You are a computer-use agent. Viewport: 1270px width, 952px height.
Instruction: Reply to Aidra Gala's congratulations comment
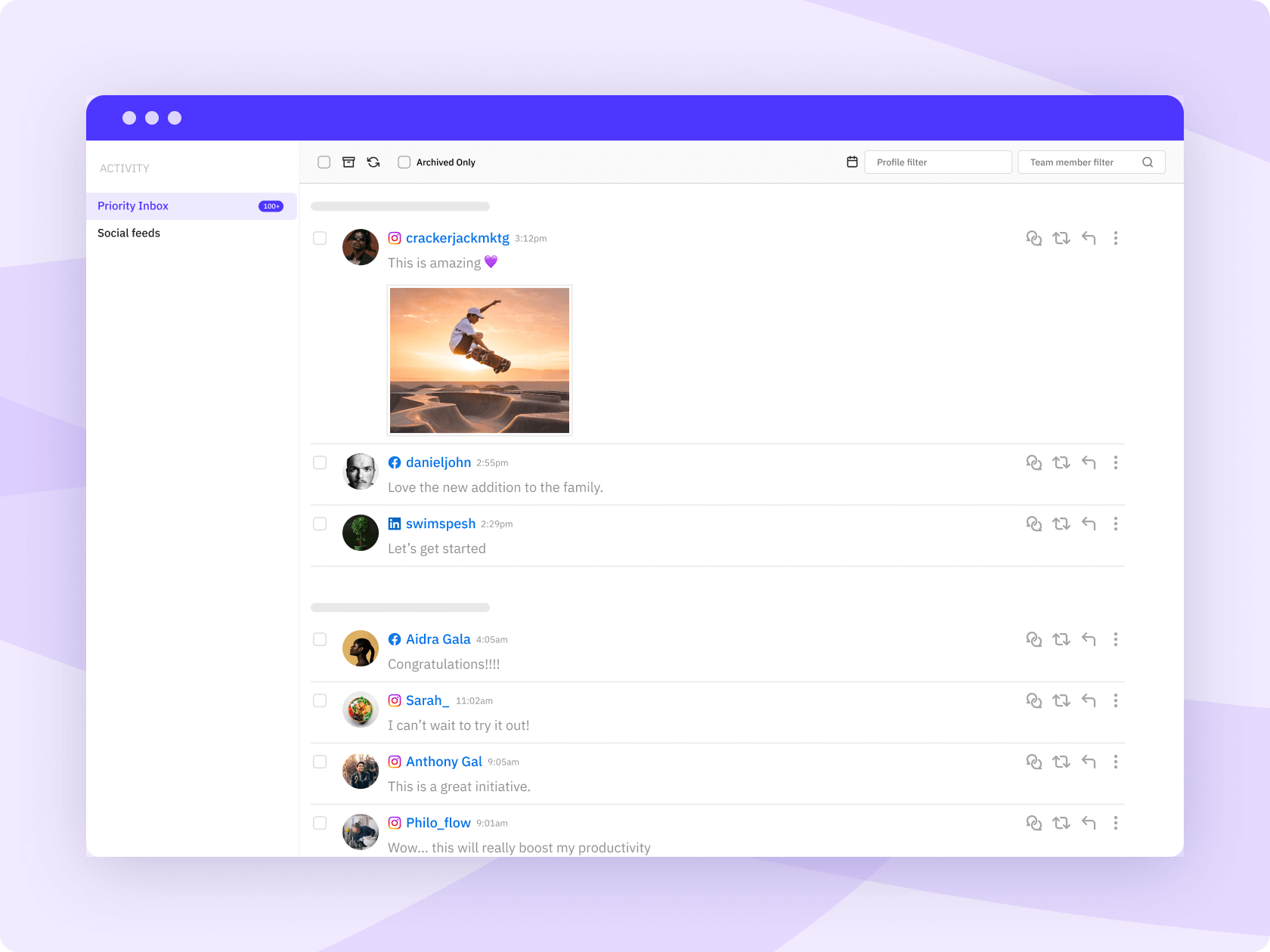pos(1089,639)
